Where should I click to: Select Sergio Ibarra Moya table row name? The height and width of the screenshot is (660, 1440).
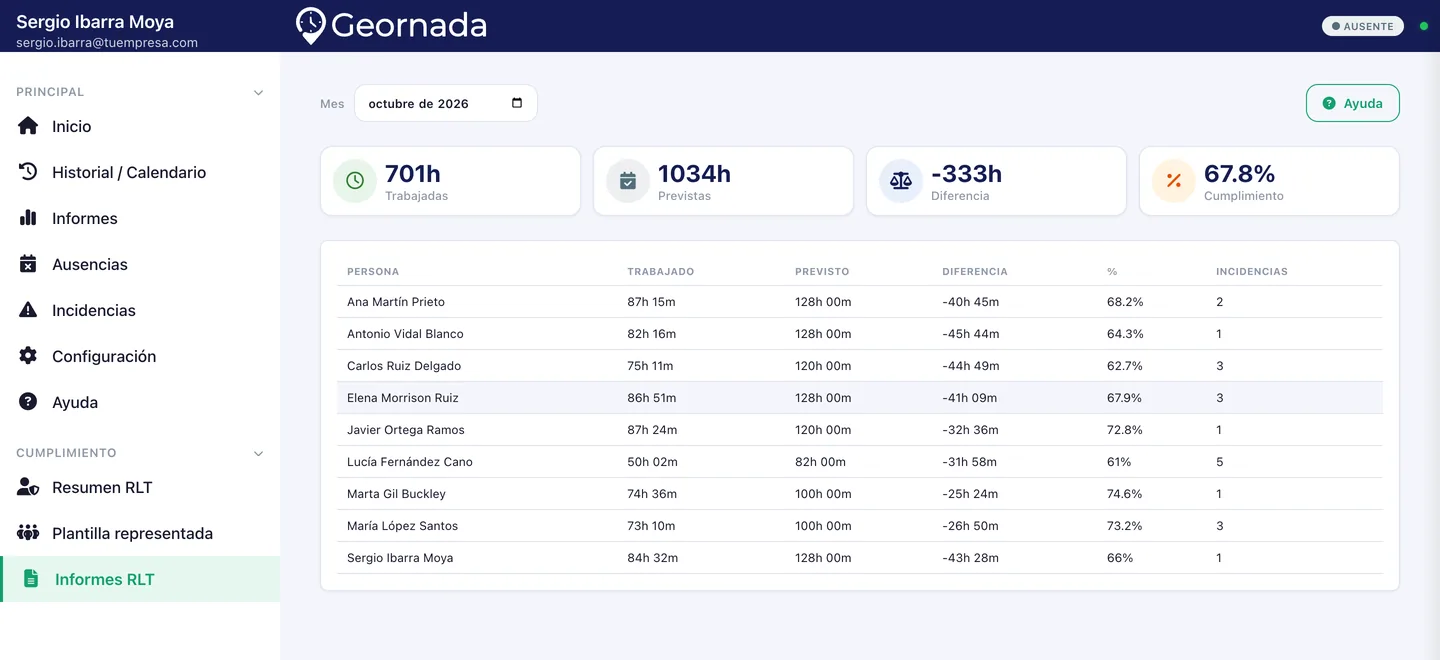click(400, 558)
